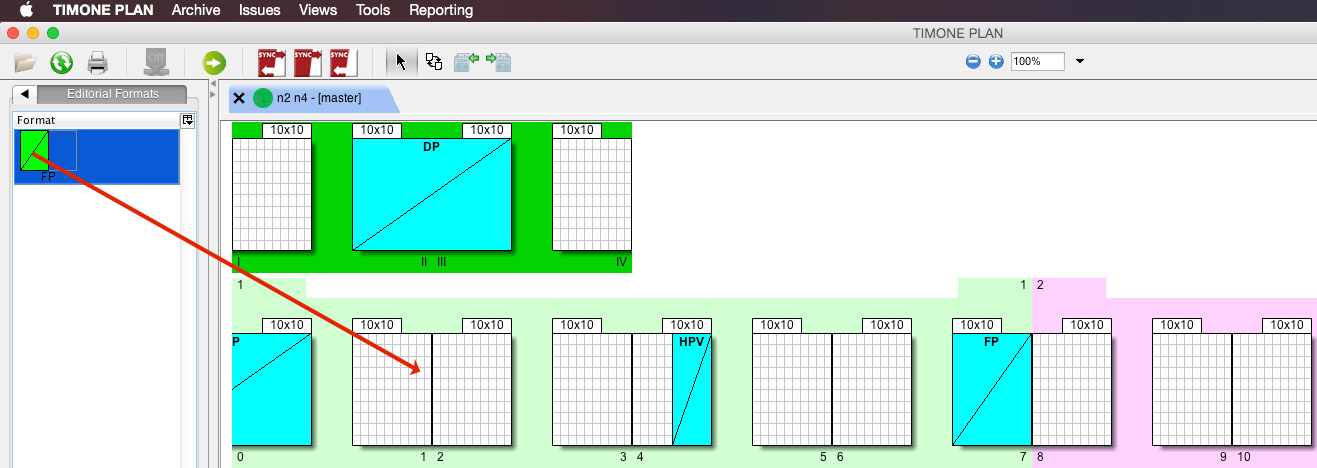Image resolution: width=1317 pixels, height=468 pixels.
Task: Click the printer icon
Action: click(x=97, y=63)
